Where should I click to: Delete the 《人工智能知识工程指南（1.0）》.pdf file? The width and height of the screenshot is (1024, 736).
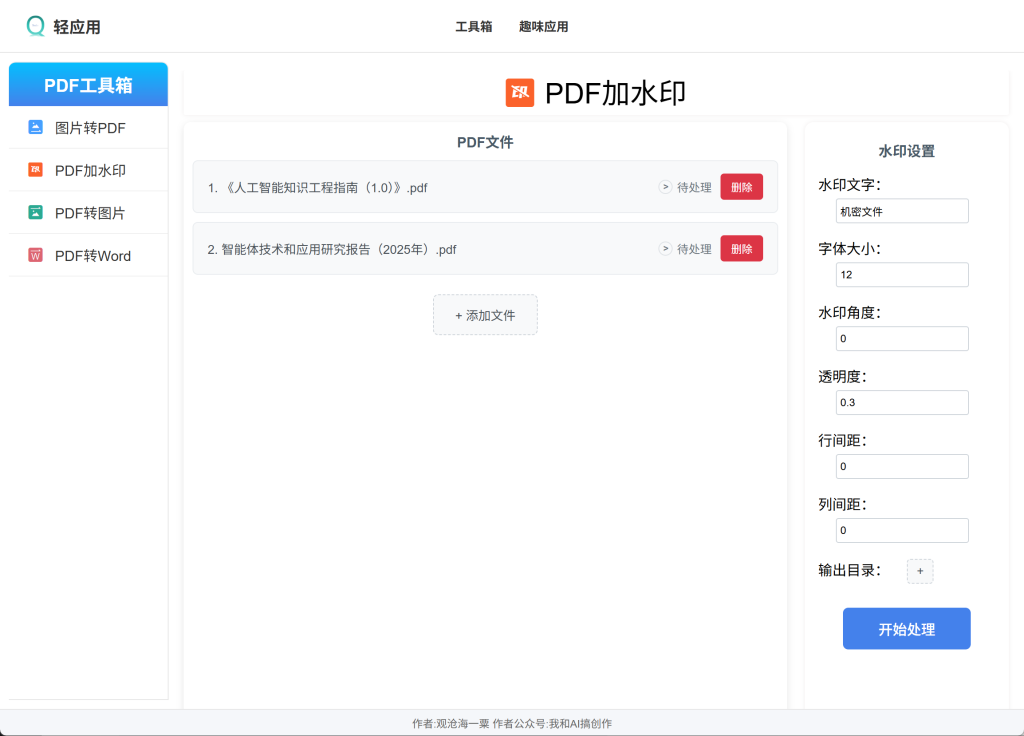pos(741,186)
